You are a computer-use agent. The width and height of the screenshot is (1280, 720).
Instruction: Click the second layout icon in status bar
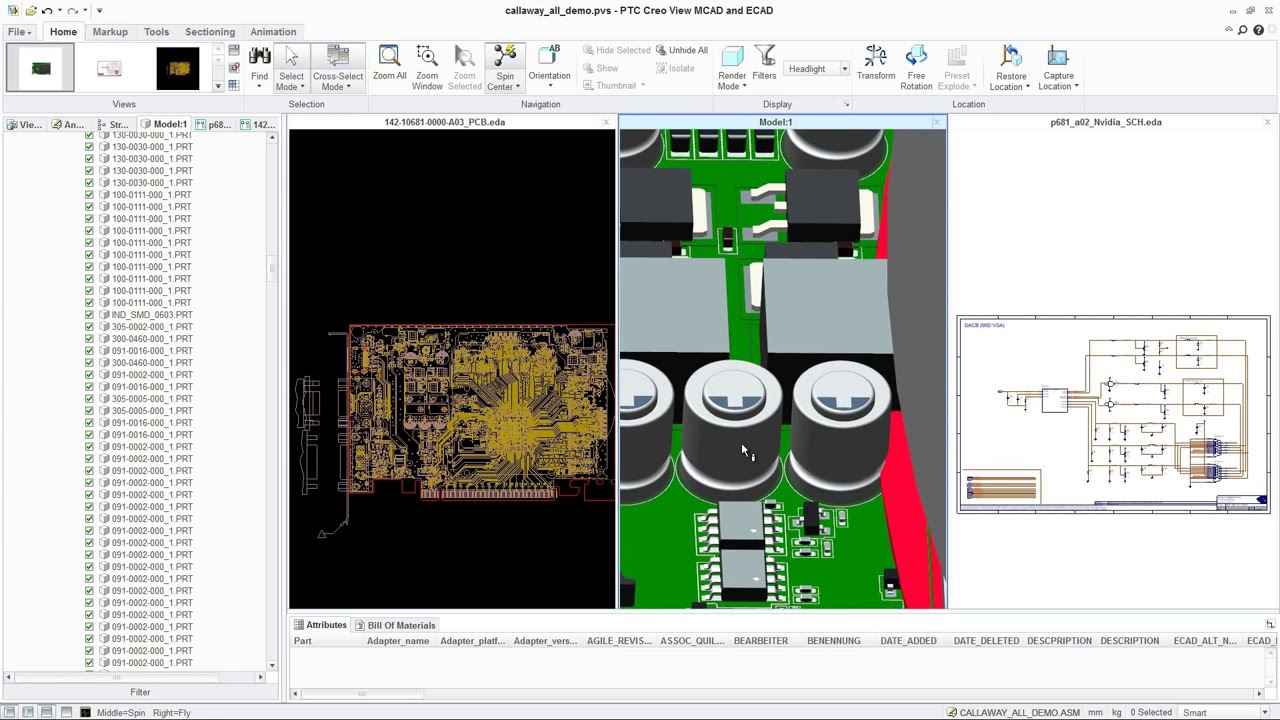[x=28, y=712]
